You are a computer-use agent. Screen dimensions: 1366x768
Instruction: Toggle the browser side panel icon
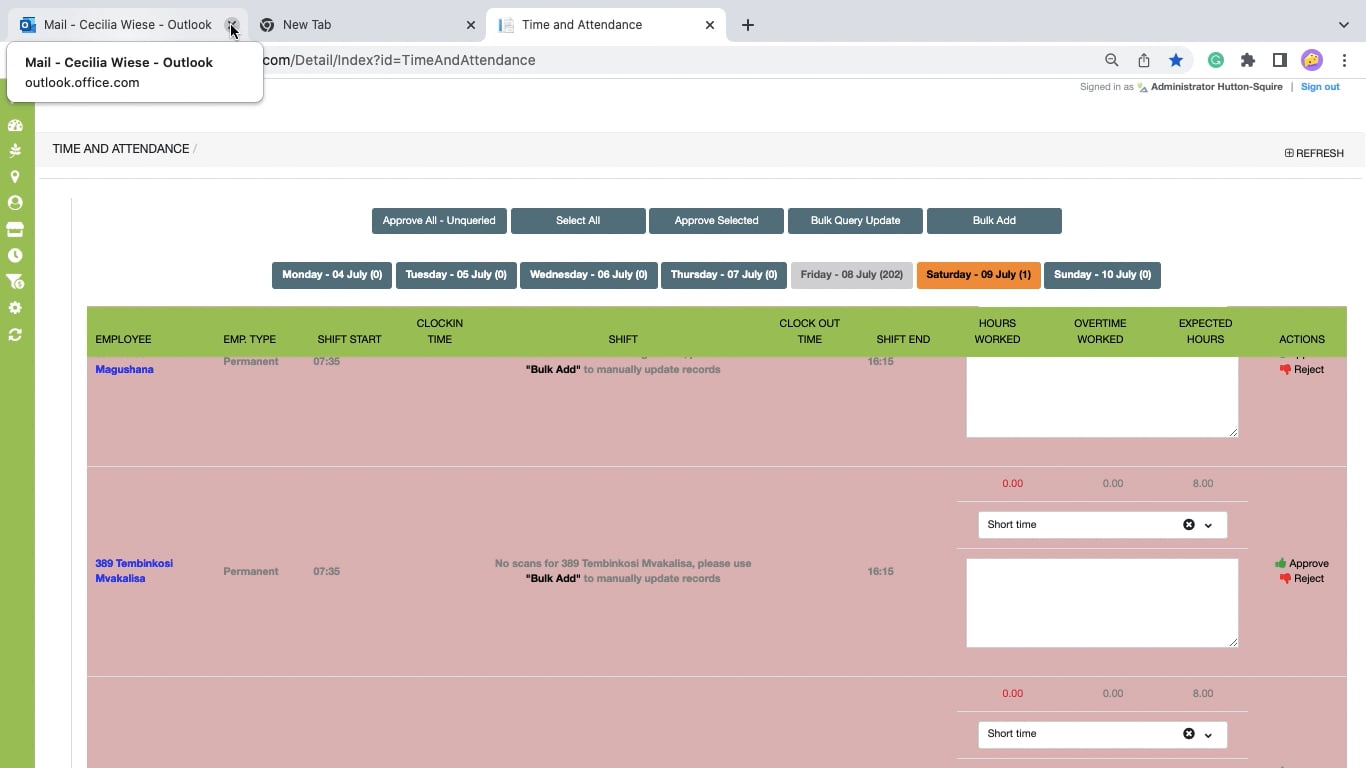coord(1280,60)
